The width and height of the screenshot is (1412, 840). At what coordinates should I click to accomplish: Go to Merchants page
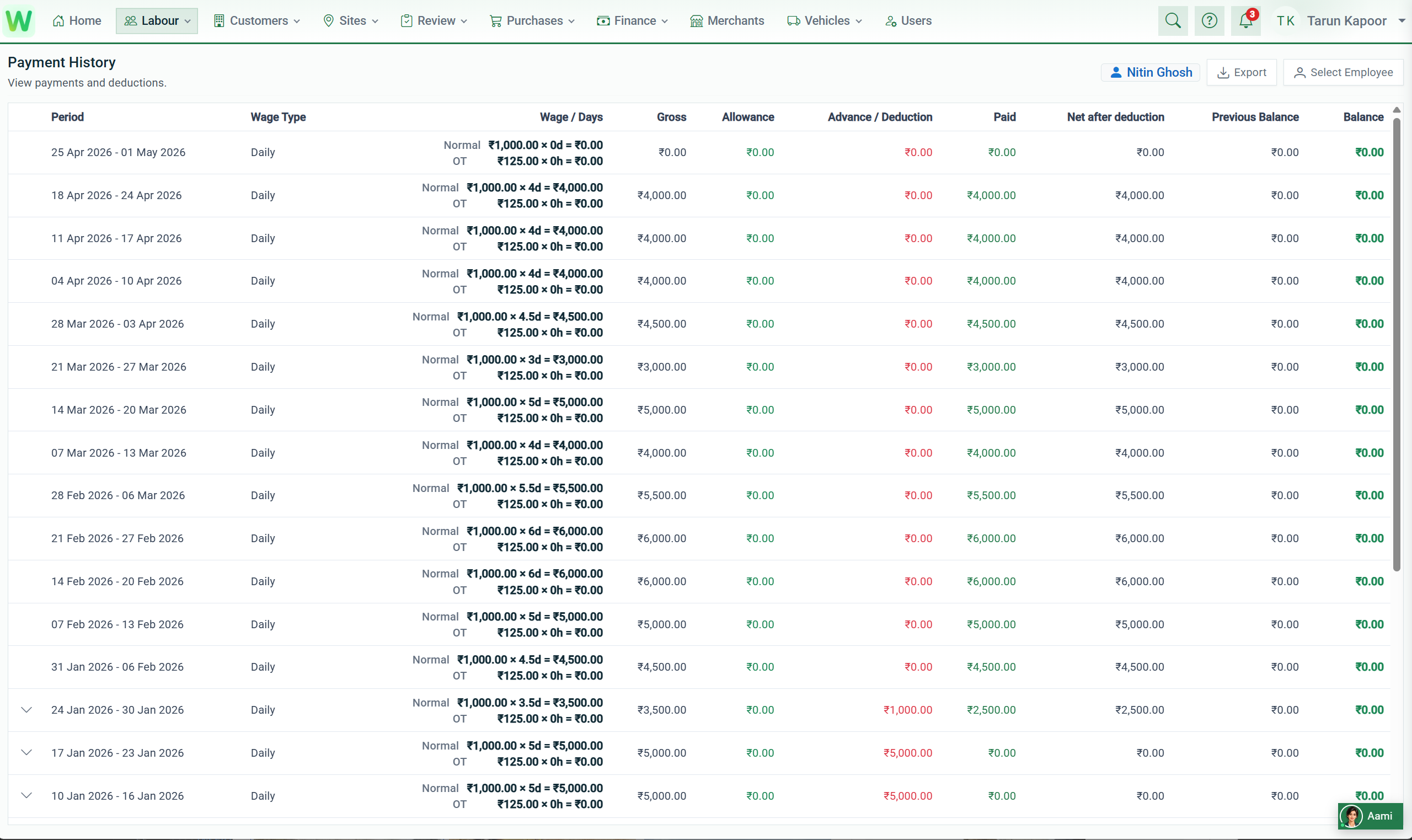pos(727,21)
